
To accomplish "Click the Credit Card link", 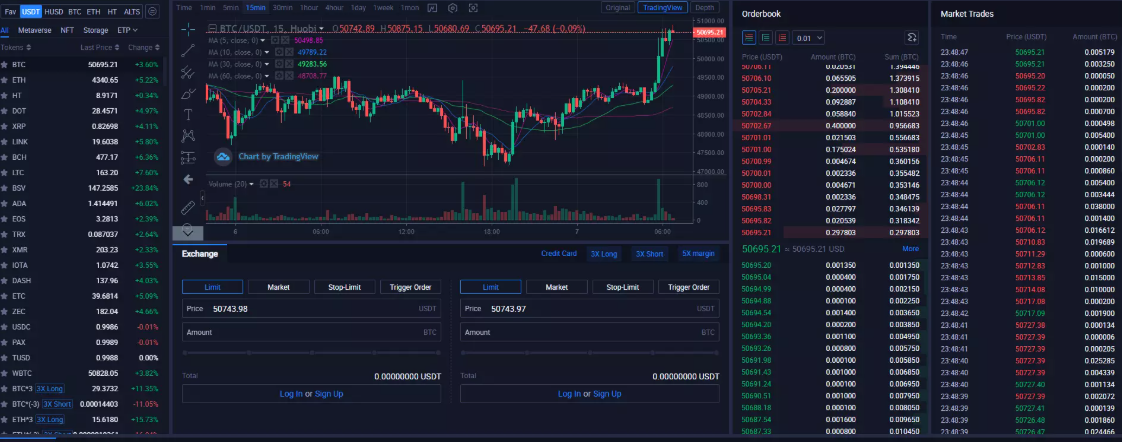I will pyautogui.click(x=559, y=253).
